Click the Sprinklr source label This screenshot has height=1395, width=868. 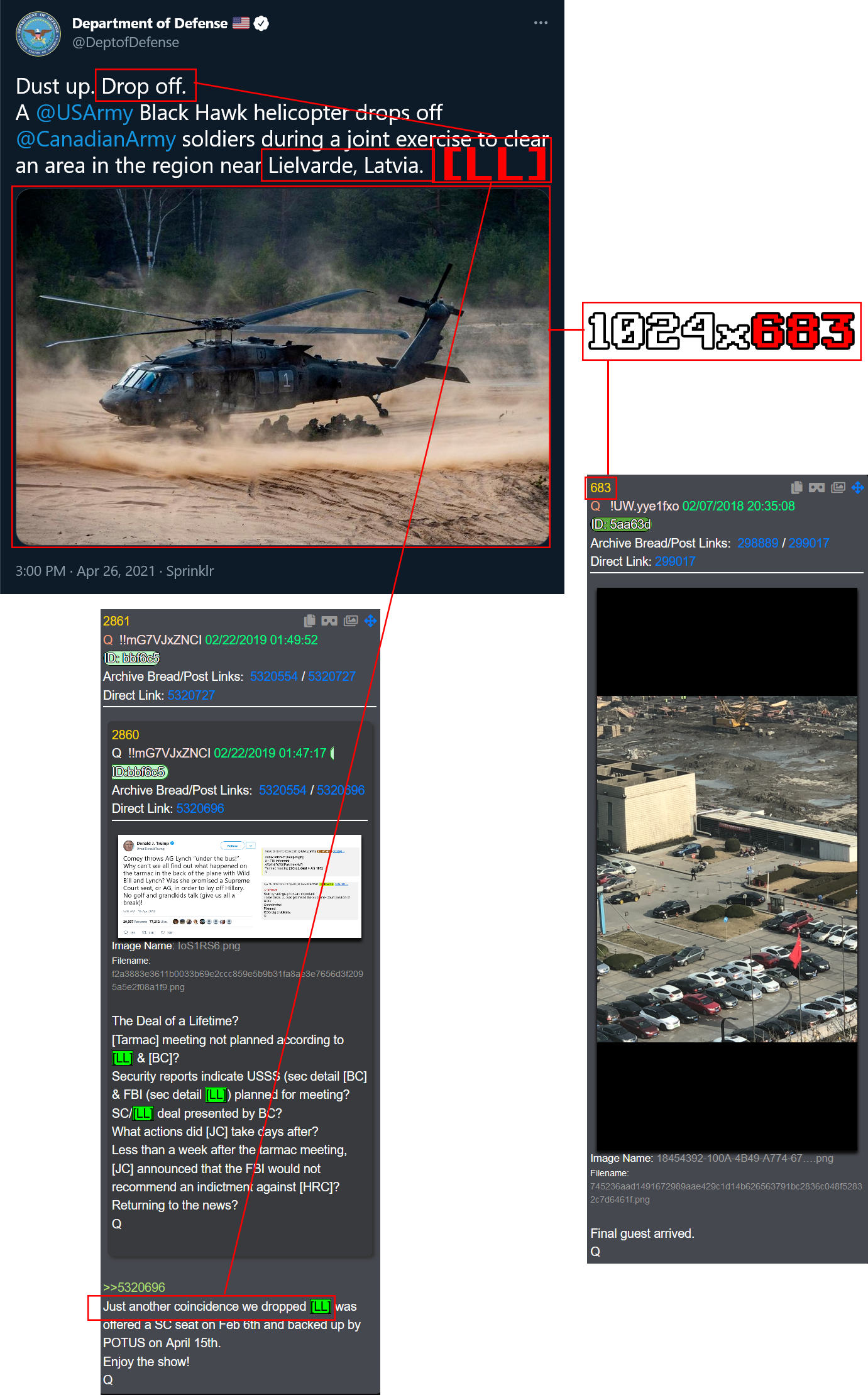coord(190,571)
